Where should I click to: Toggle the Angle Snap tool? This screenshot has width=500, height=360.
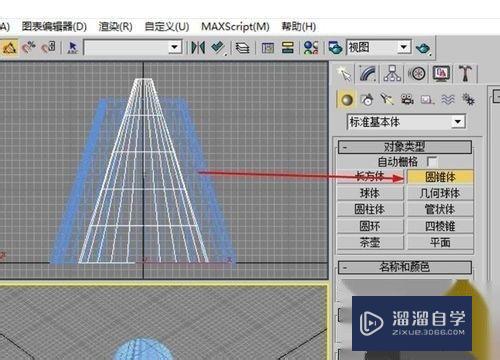point(9,48)
